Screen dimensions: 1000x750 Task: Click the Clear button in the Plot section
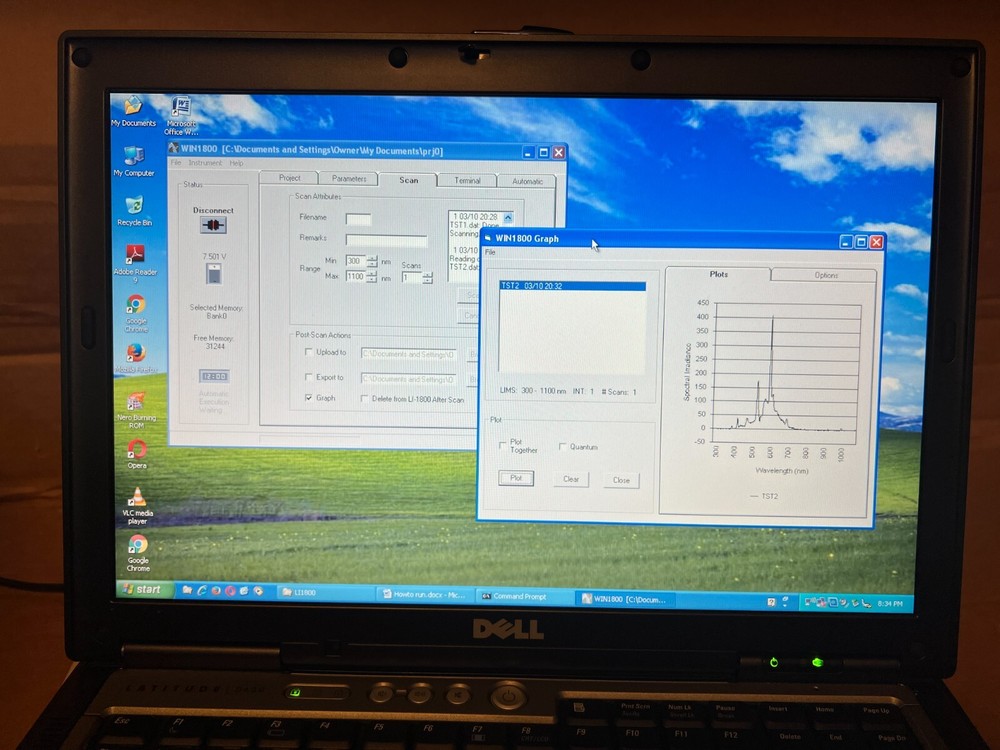click(x=572, y=478)
